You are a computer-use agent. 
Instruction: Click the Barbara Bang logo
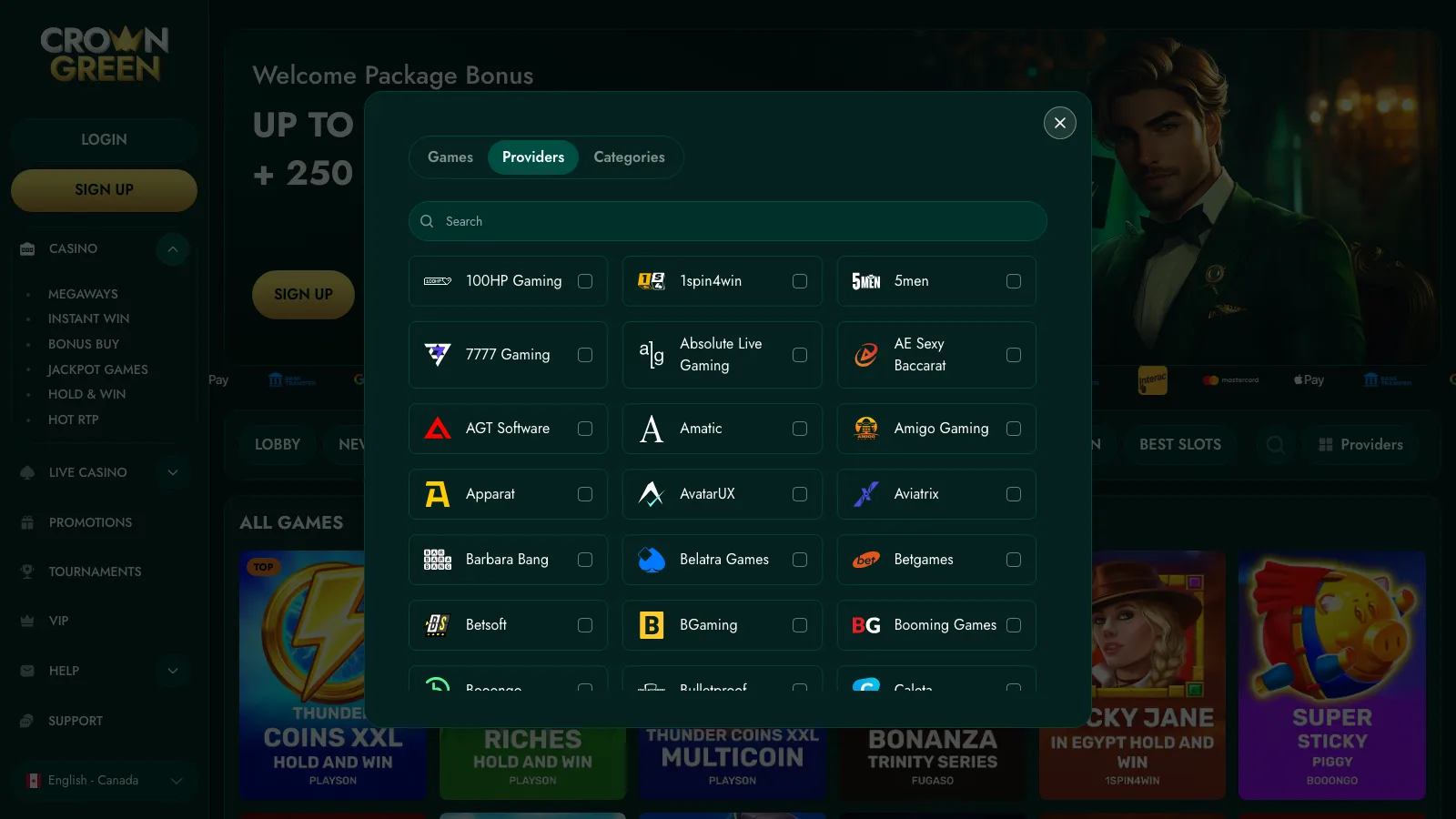point(438,560)
